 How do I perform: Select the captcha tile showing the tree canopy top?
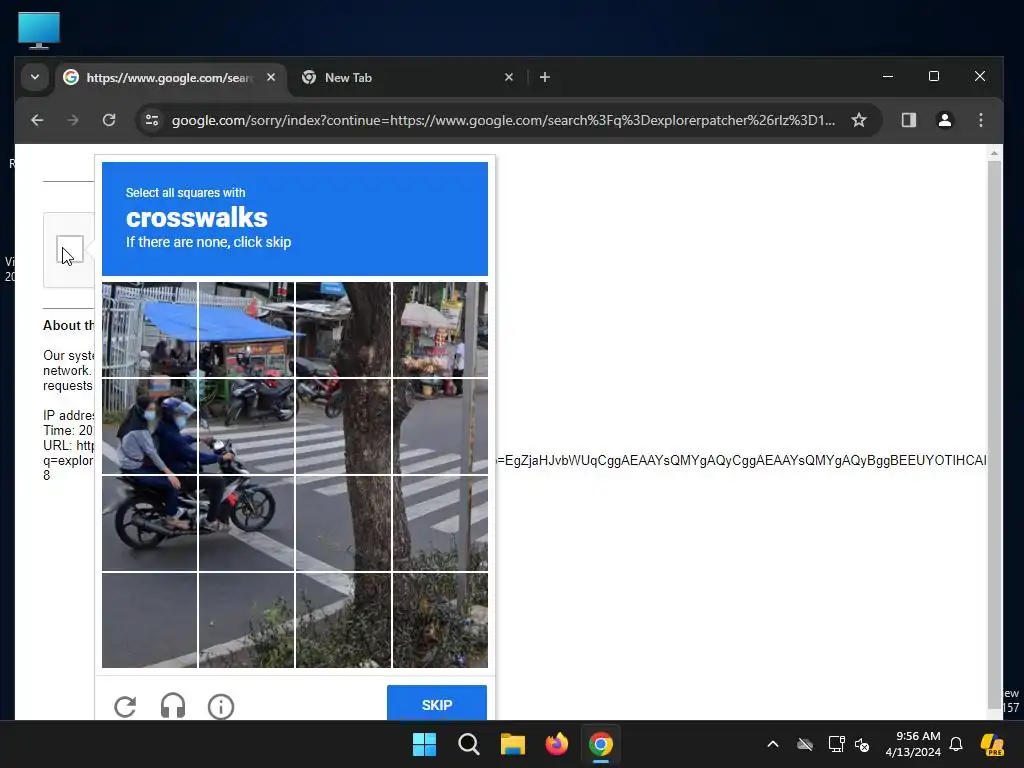(x=344, y=330)
